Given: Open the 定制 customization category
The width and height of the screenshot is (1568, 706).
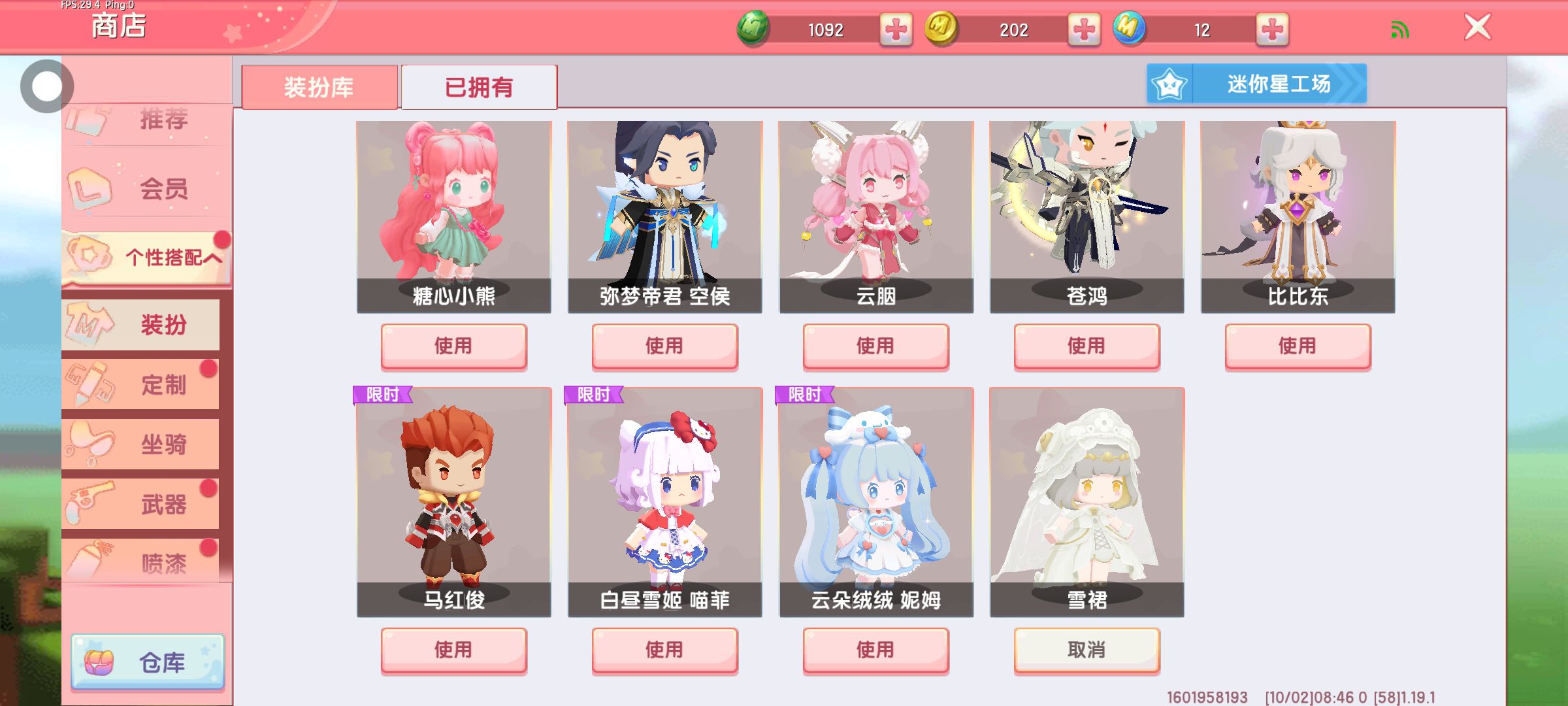Looking at the screenshot, I should point(140,384).
